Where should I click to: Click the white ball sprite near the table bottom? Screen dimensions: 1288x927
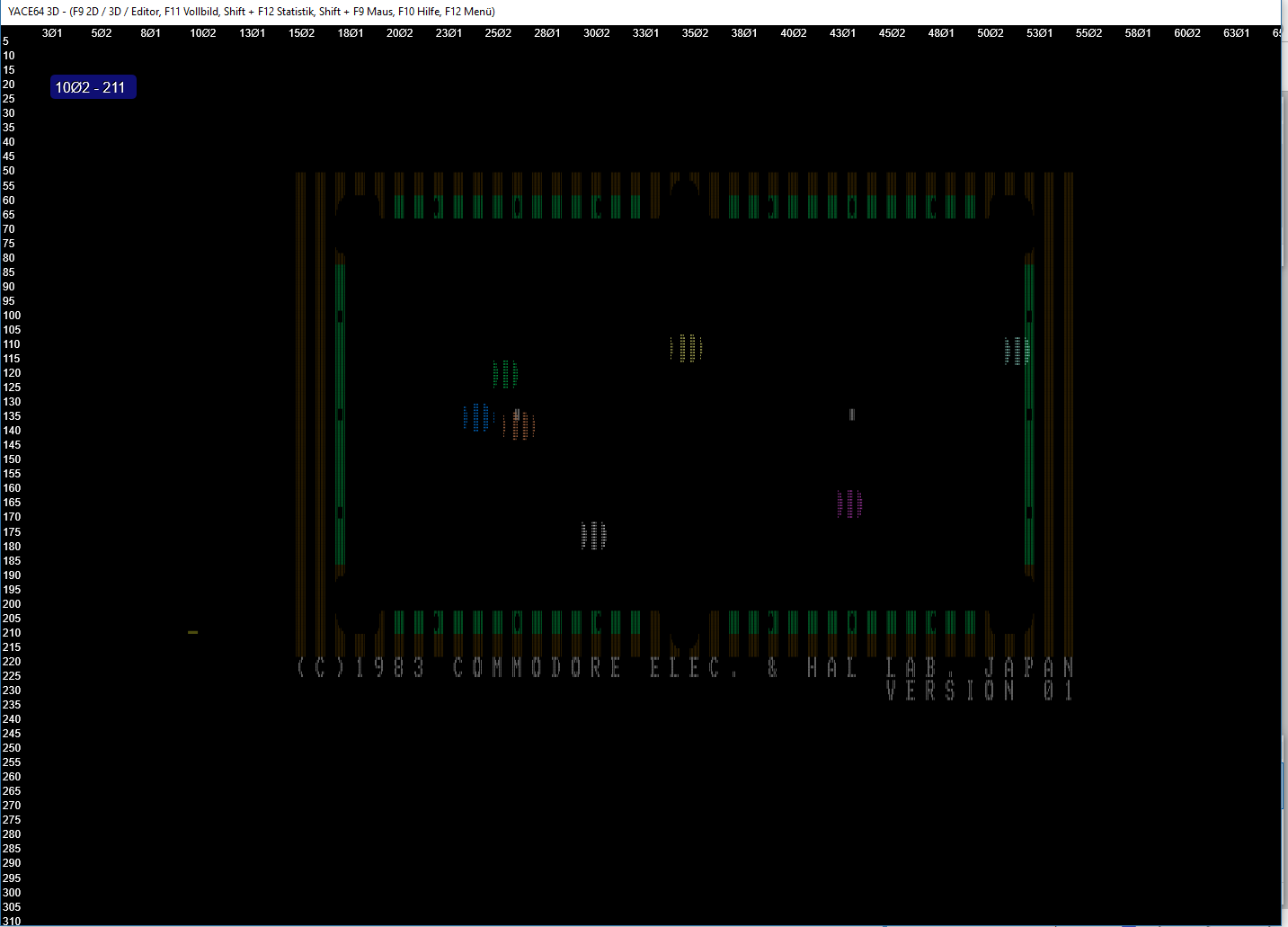[x=593, y=536]
